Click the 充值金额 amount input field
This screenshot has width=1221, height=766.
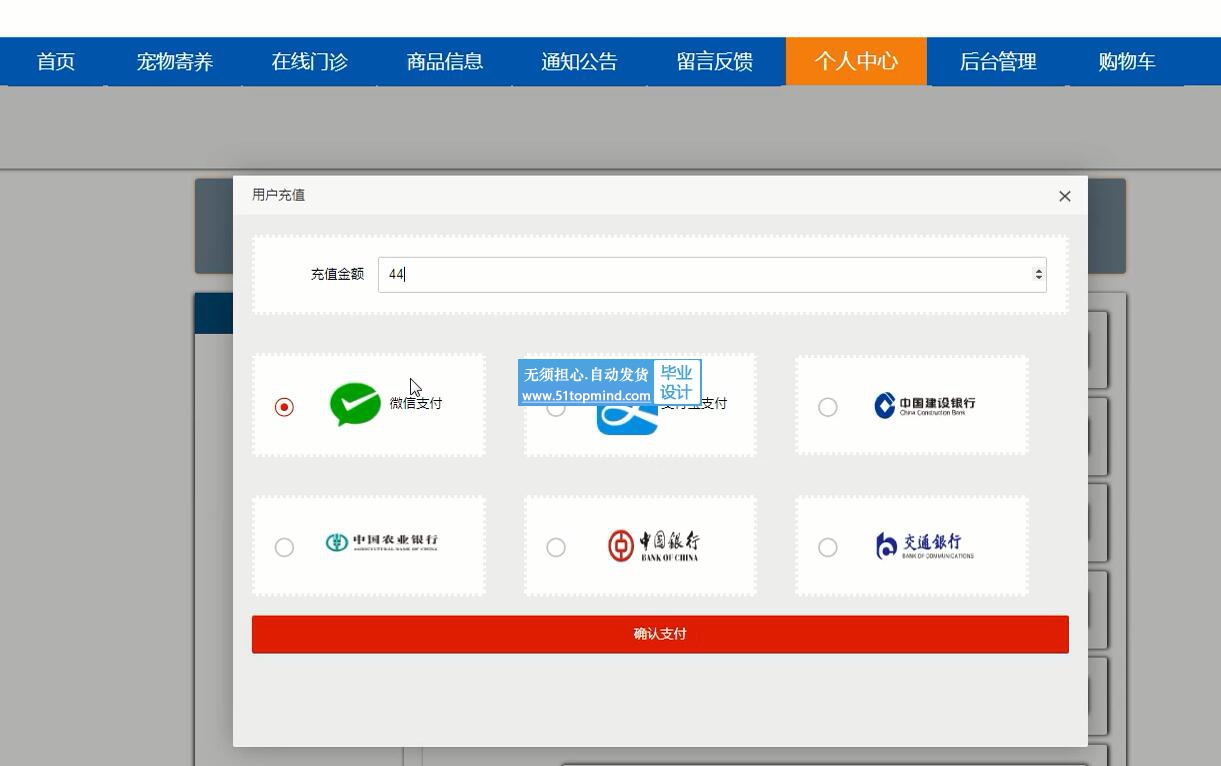712,274
